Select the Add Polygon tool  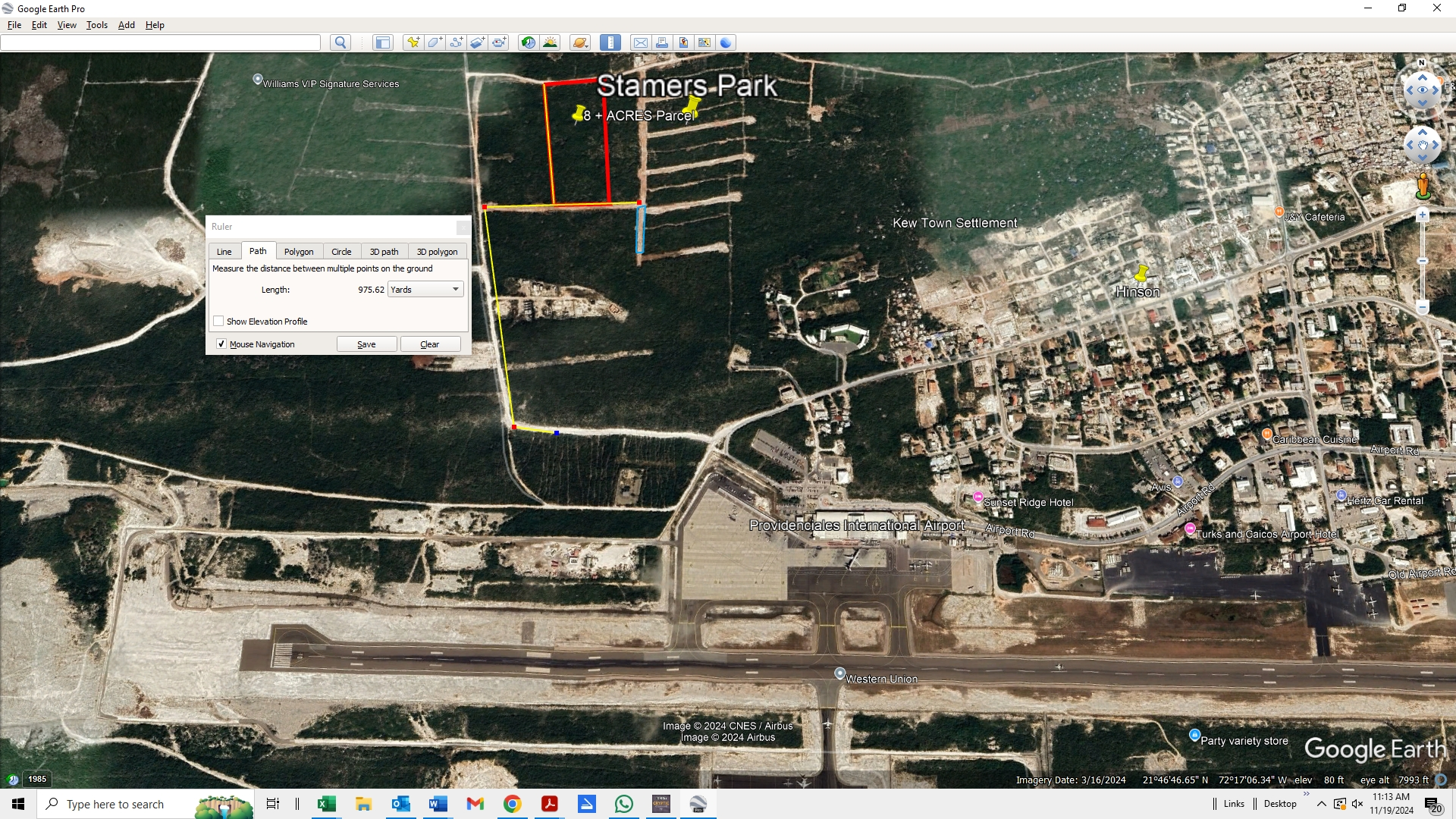435,42
